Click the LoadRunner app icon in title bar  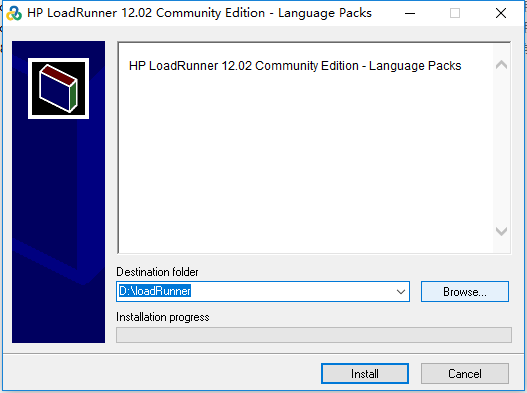(x=14, y=13)
